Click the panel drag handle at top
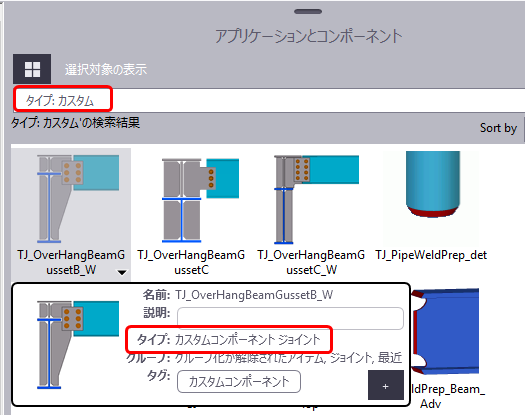The image size is (525, 415). click(308, 12)
